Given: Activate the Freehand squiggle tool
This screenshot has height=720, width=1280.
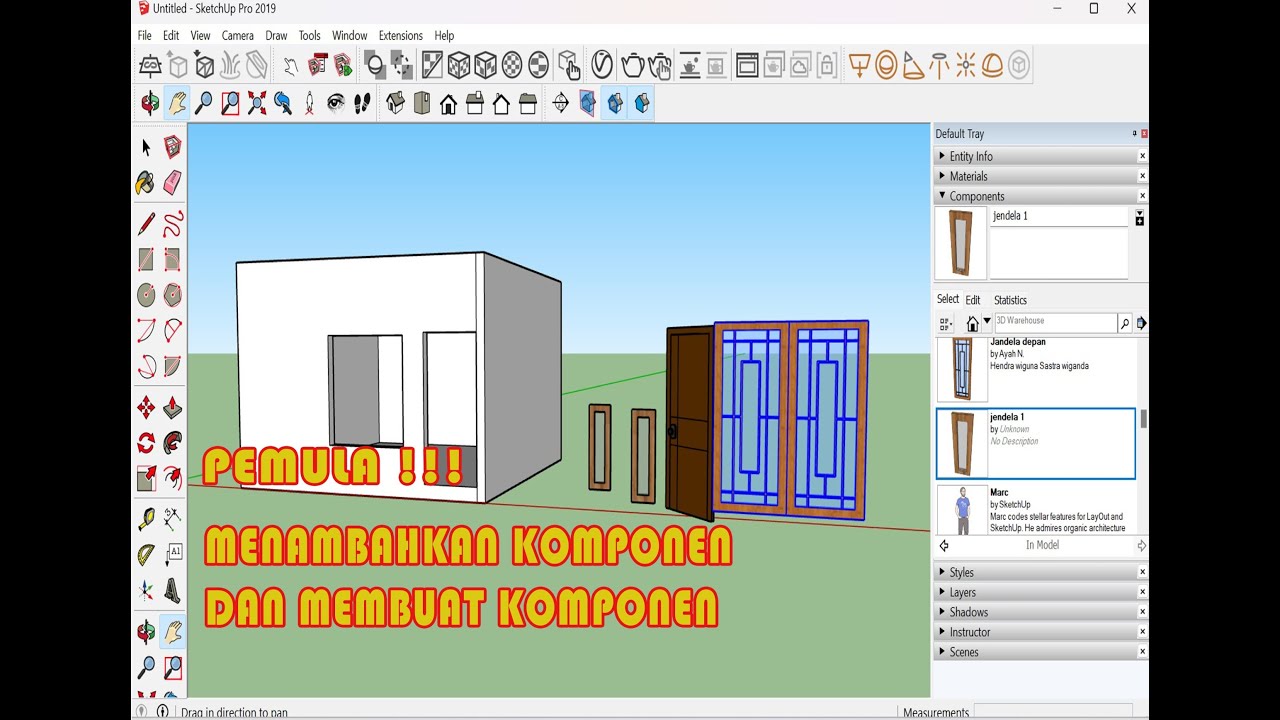Looking at the screenshot, I should click(x=172, y=224).
